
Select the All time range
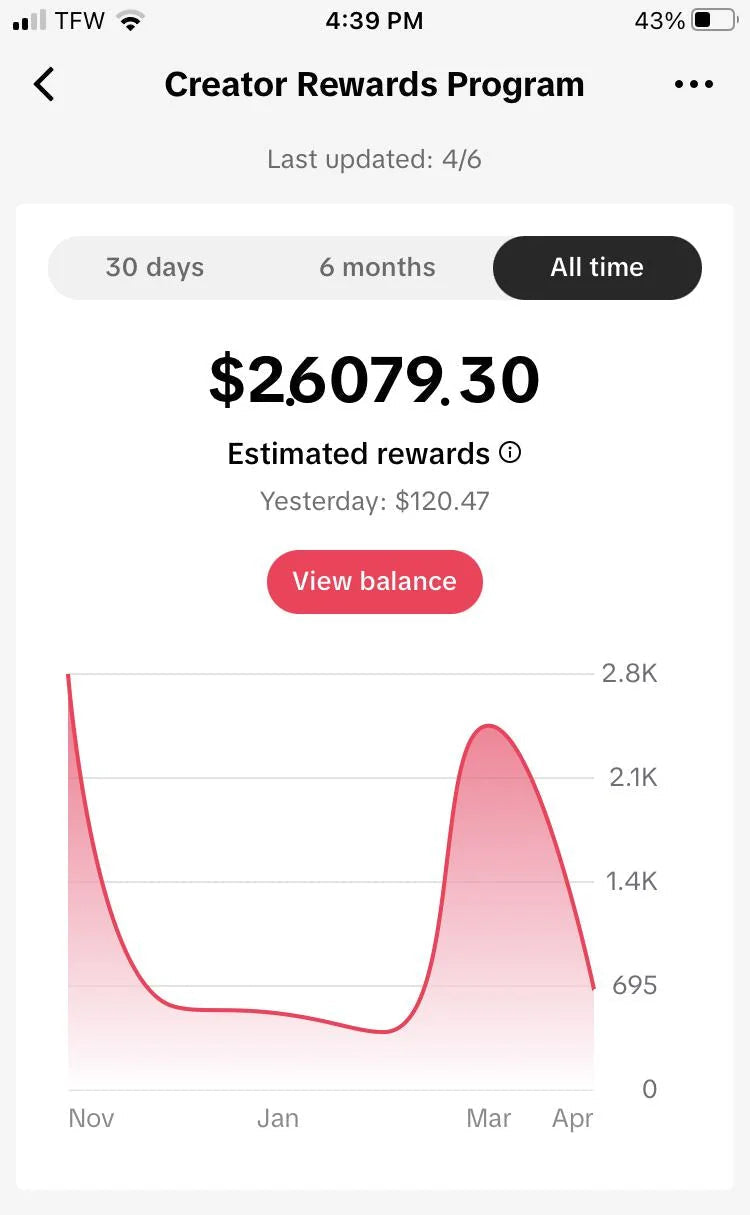point(597,267)
